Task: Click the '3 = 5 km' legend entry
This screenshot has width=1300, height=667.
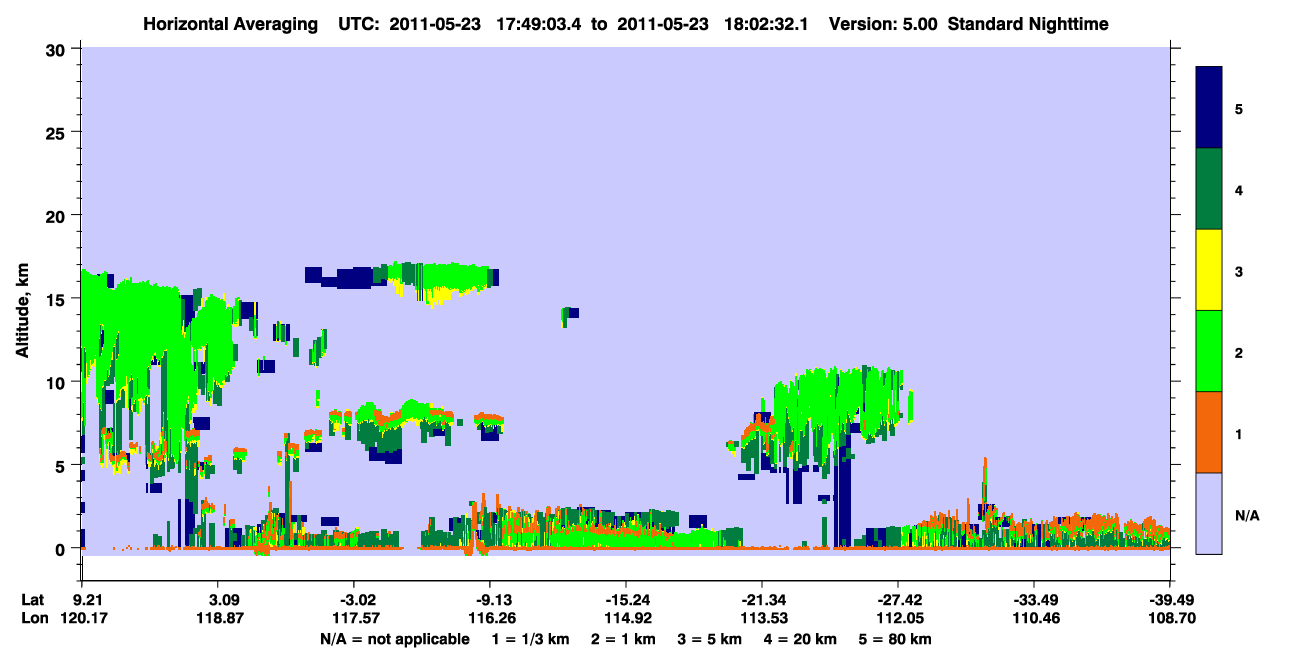Action: [710, 639]
